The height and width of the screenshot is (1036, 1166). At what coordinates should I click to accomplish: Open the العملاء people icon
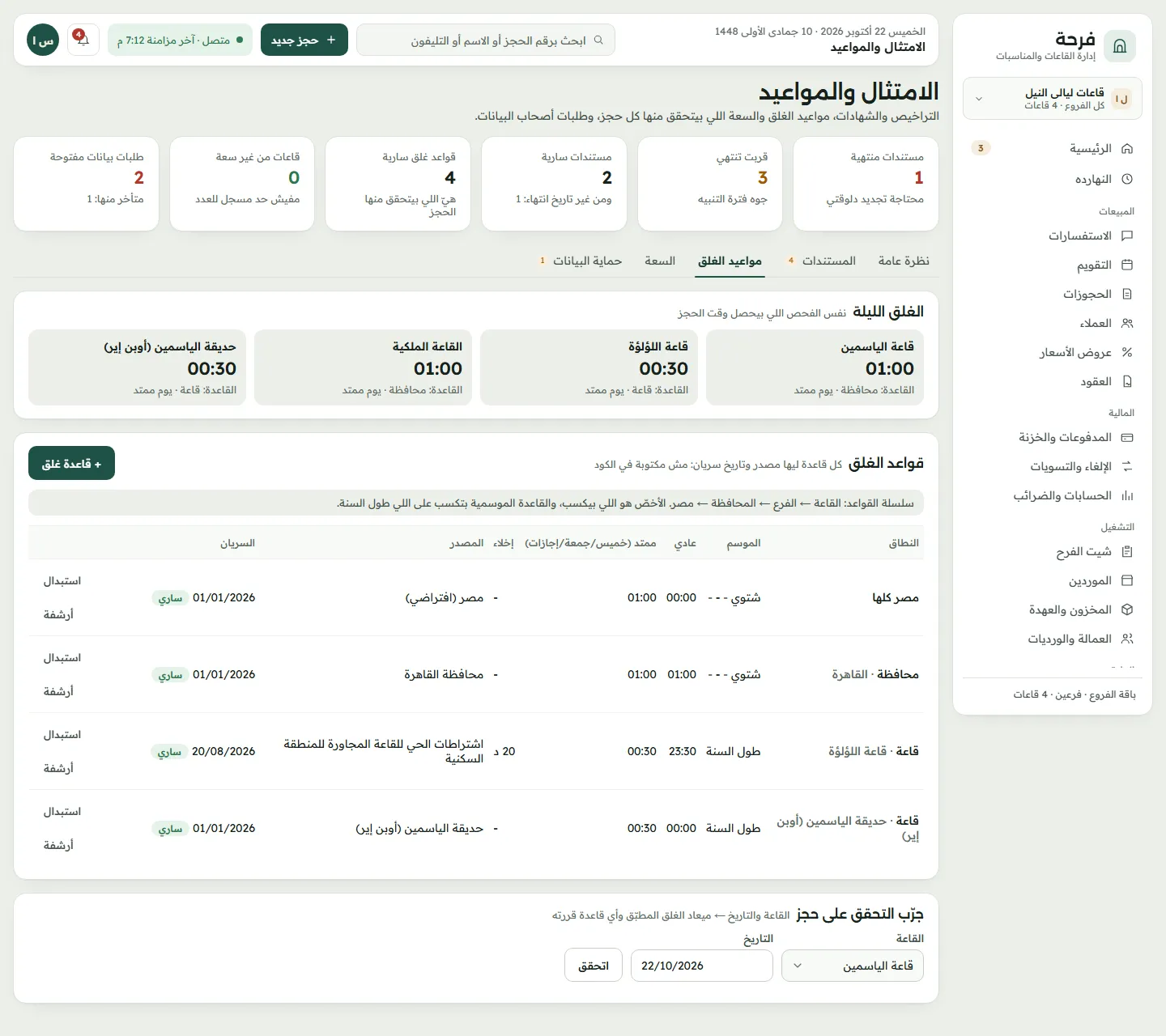(x=1126, y=324)
